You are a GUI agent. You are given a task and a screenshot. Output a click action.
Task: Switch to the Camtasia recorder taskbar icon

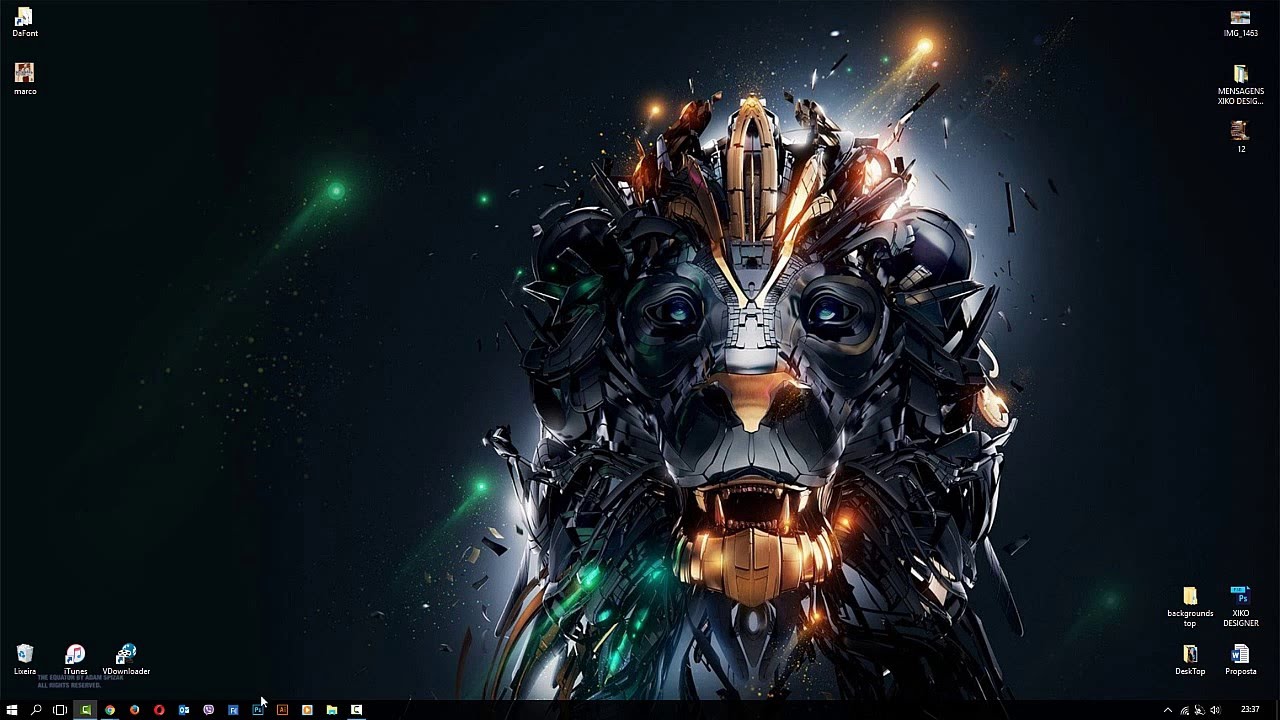[x=356, y=710]
